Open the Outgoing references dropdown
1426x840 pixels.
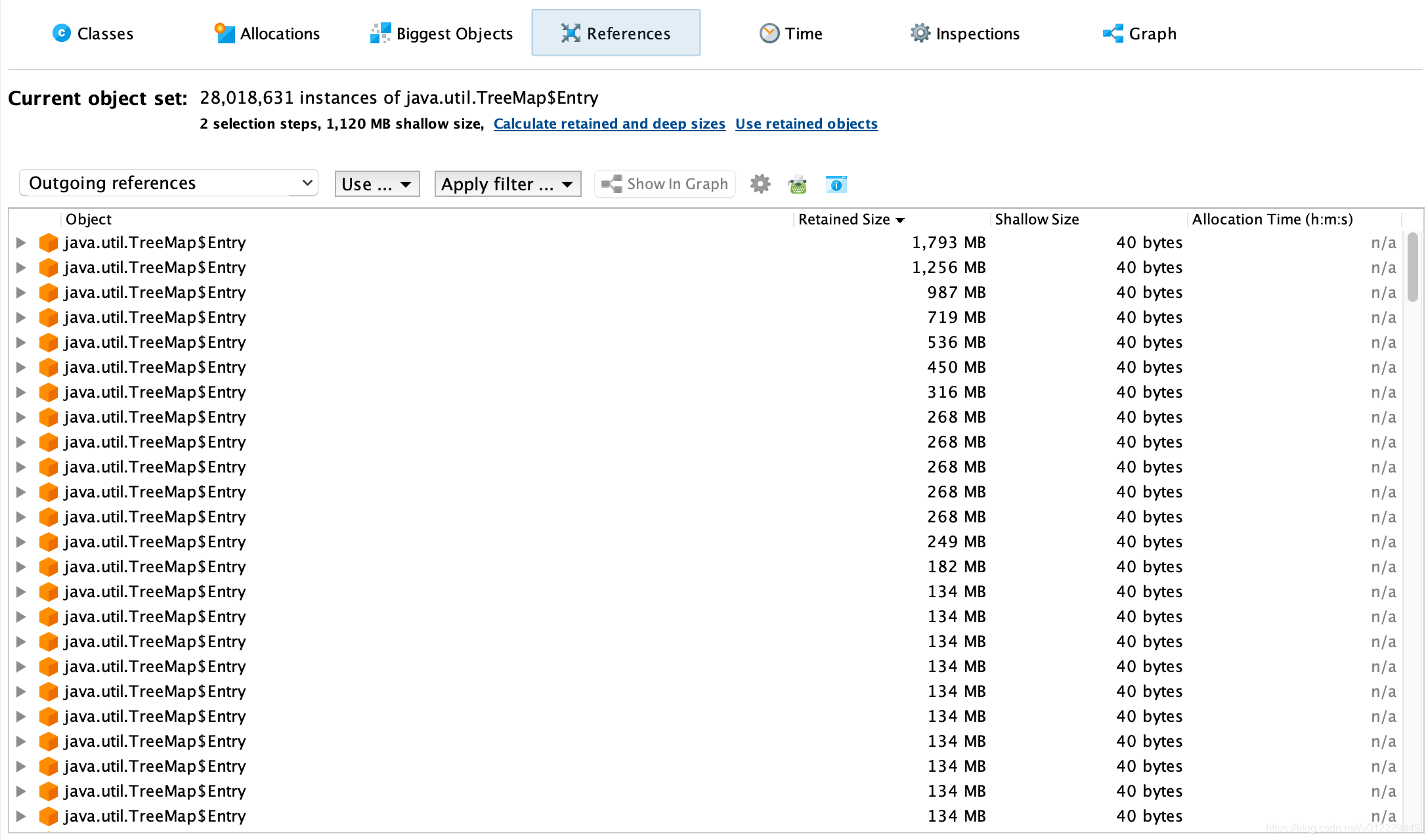click(169, 183)
